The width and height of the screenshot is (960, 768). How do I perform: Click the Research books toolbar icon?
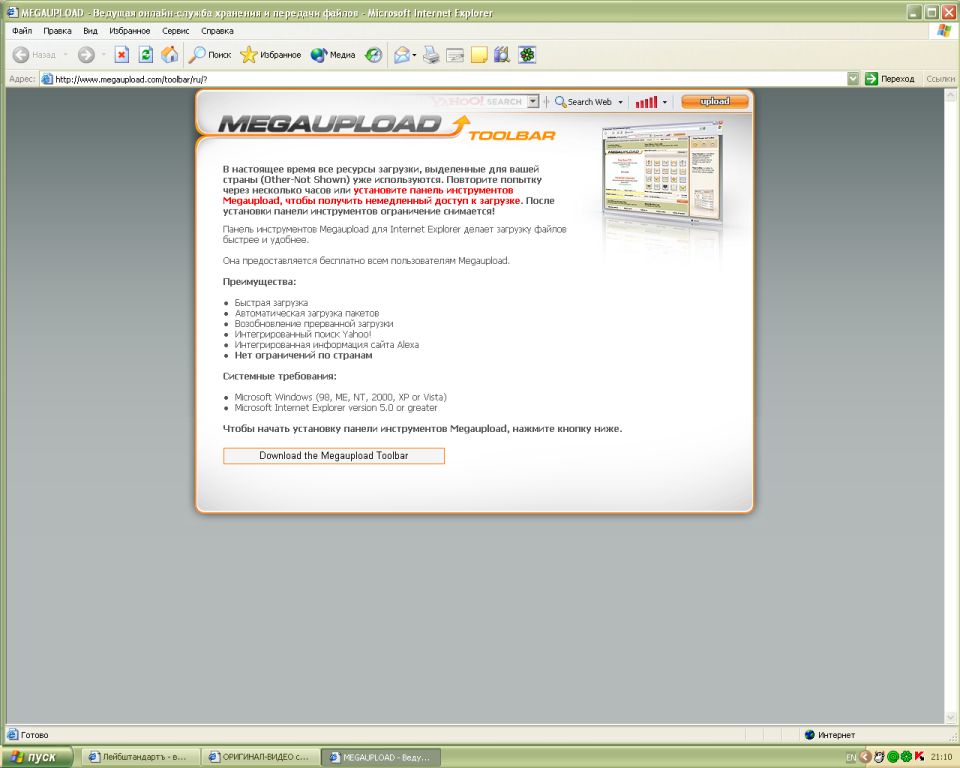point(502,55)
